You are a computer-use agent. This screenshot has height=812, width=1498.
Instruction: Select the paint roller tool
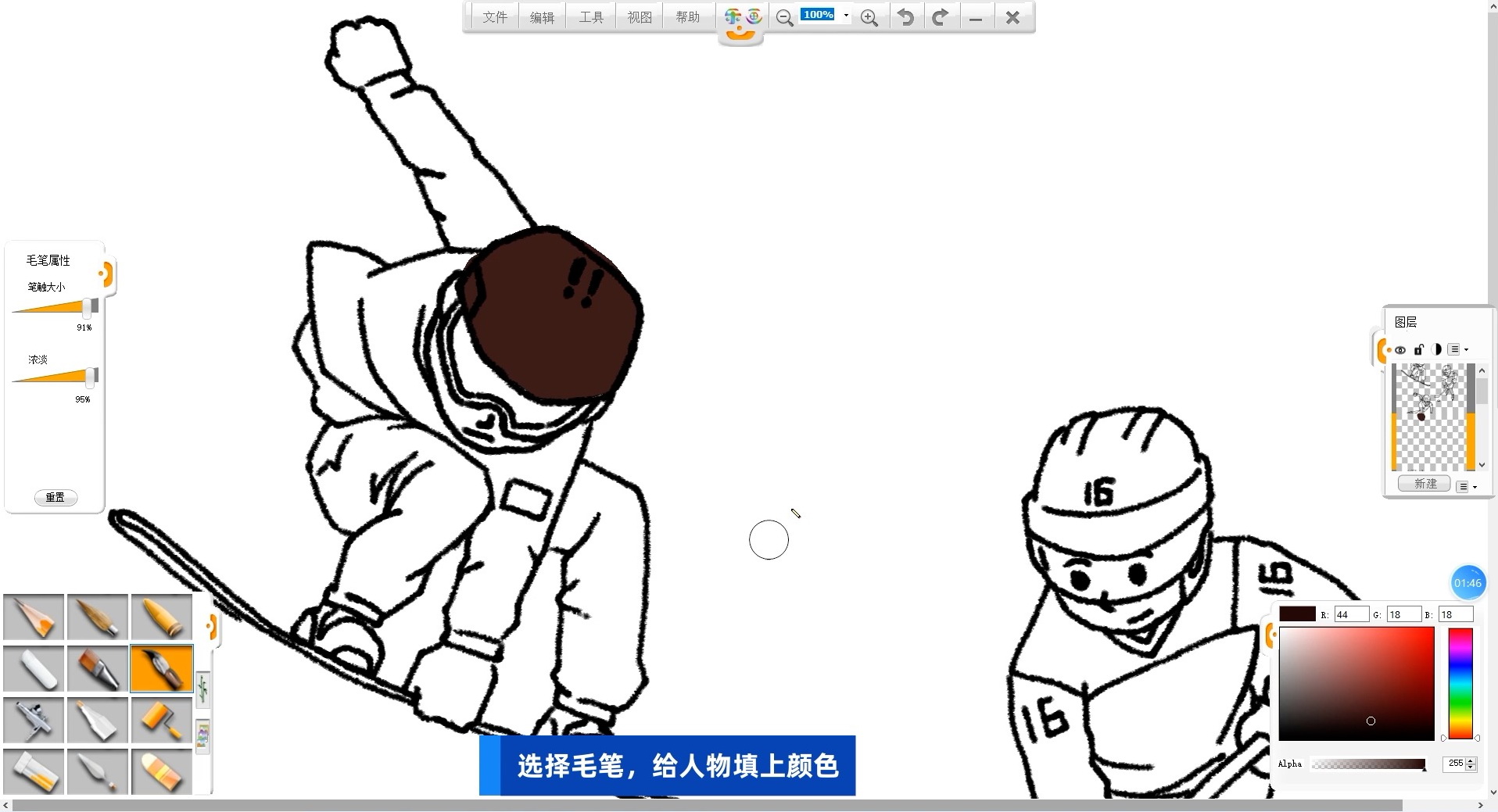coord(161,720)
